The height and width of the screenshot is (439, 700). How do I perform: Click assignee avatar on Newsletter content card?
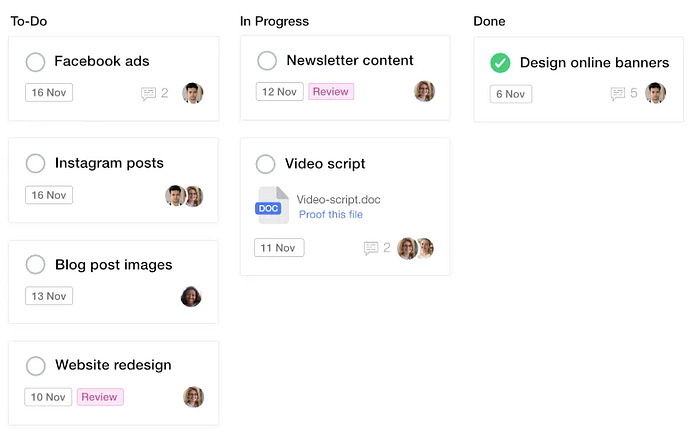(425, 92)
